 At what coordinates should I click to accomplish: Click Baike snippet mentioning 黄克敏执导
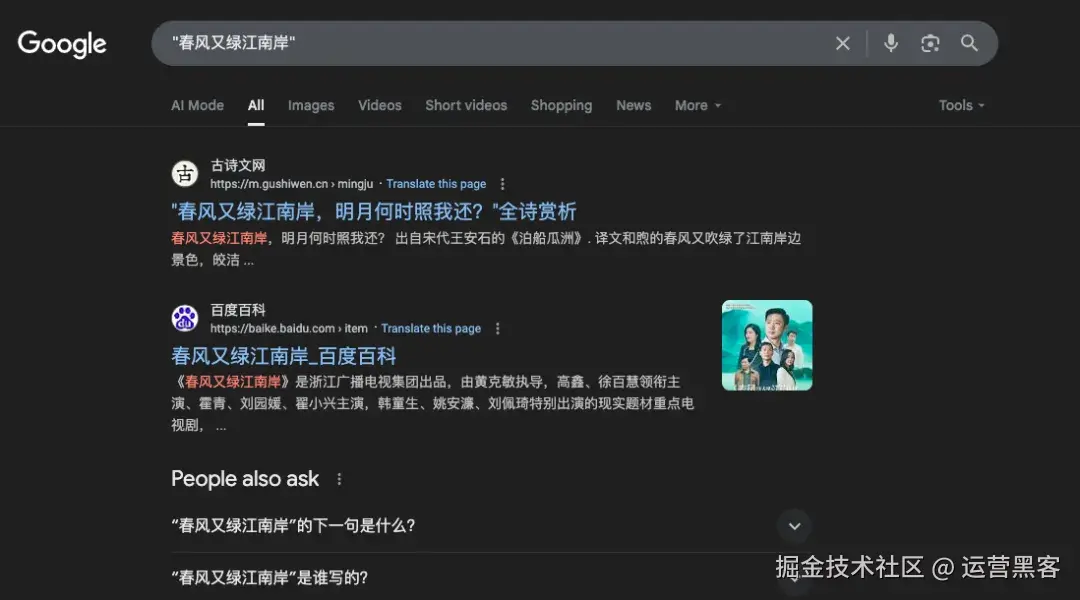(433, 404)
